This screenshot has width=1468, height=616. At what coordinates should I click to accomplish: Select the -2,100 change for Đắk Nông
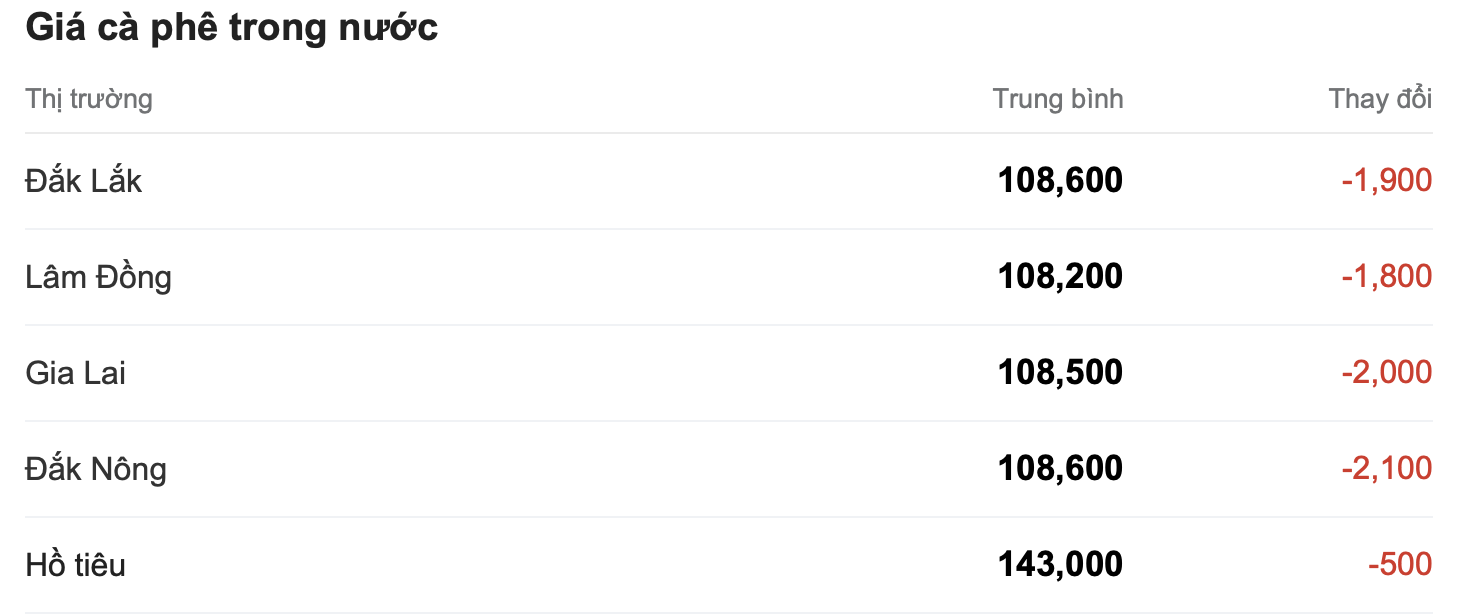(x=1386, y=469)
